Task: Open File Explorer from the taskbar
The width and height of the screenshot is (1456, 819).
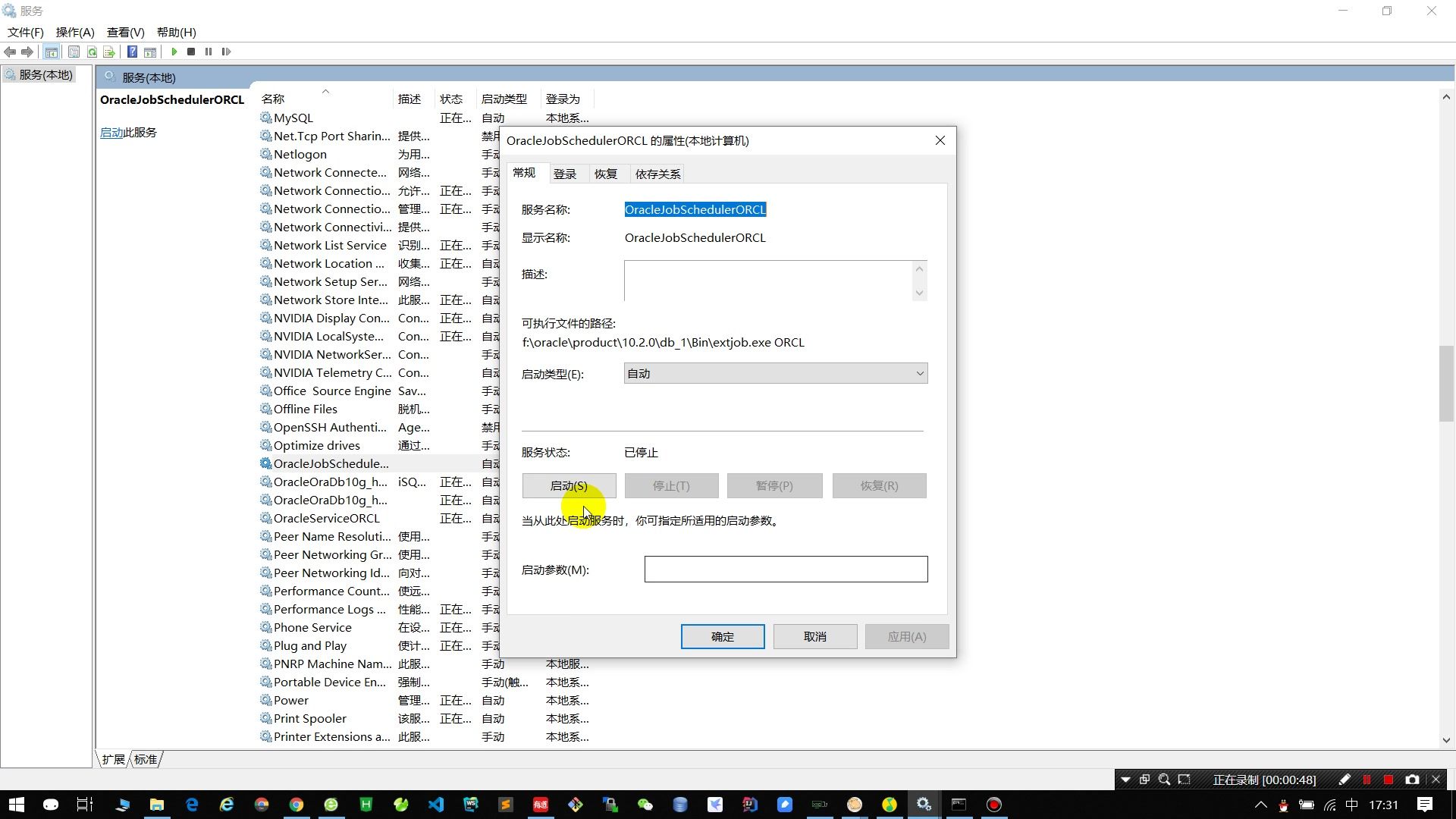Action: pyautogui.click(x=157, y=805)
